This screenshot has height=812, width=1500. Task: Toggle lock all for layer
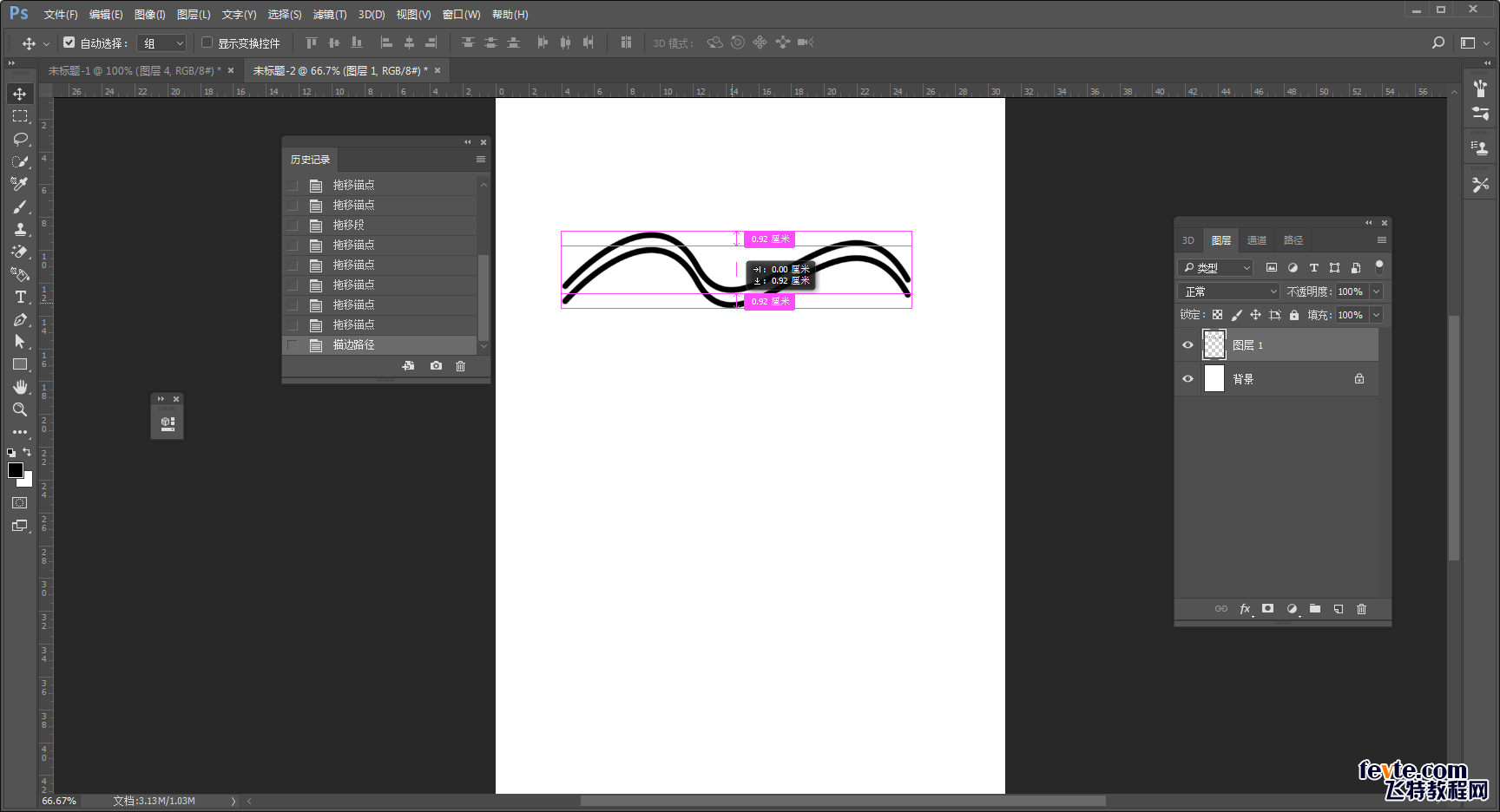pos(1294,315)
